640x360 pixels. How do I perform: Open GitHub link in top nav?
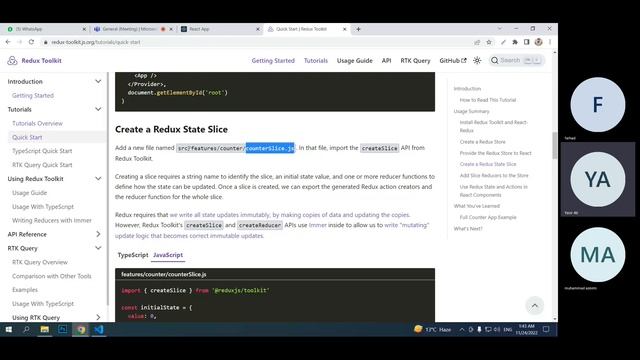coord(453,60)
